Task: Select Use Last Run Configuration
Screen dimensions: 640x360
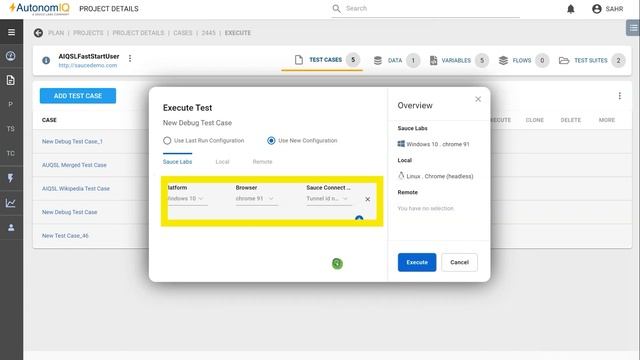Action: point(203,140)
